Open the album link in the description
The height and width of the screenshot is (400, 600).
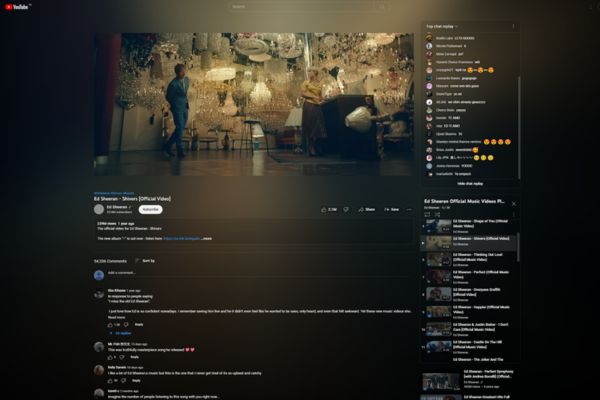click(x=182, y=238)
